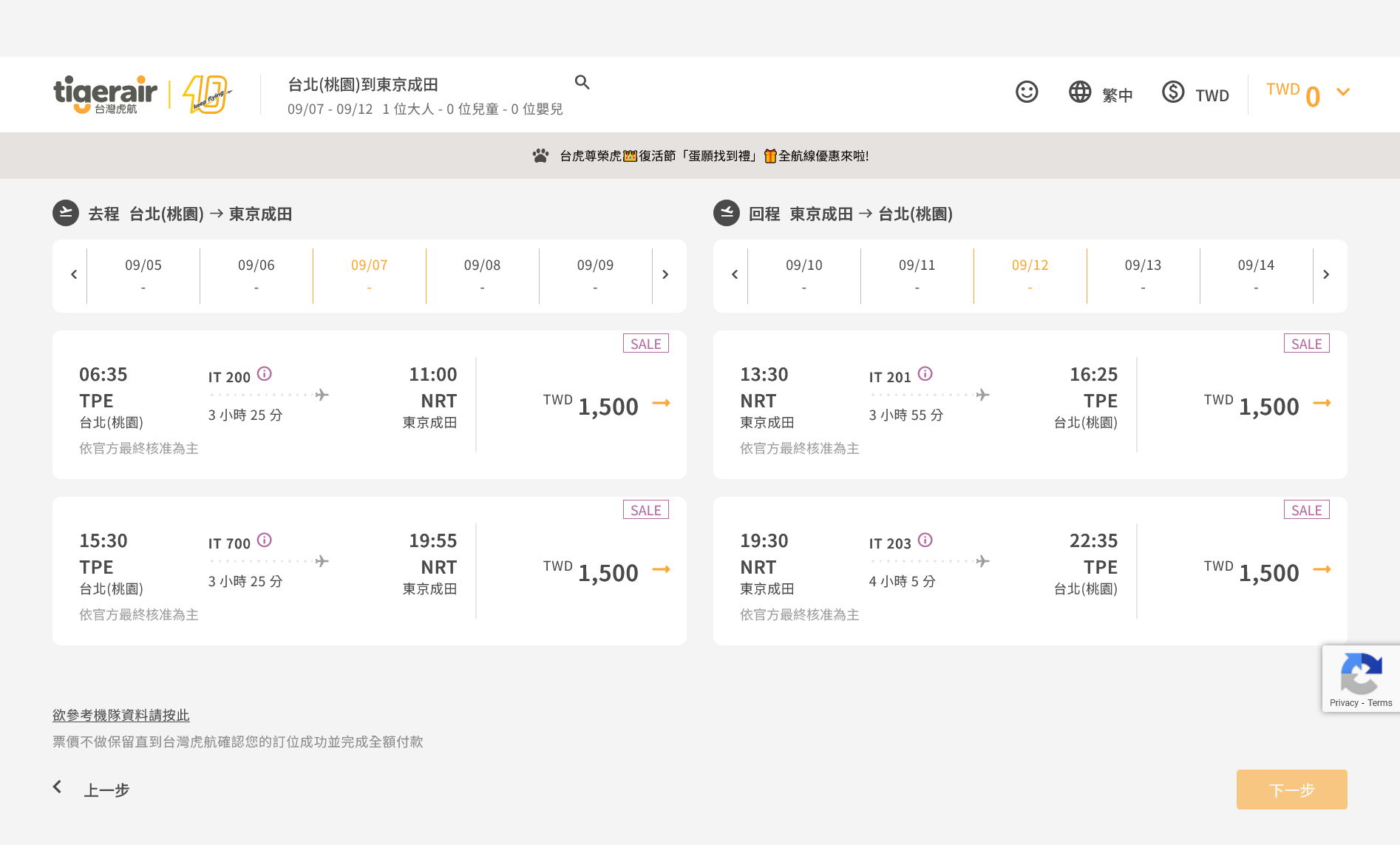This screenshot has height=845, width=1400.
Task: Click the tigerair logo
Action: [106, 95]
